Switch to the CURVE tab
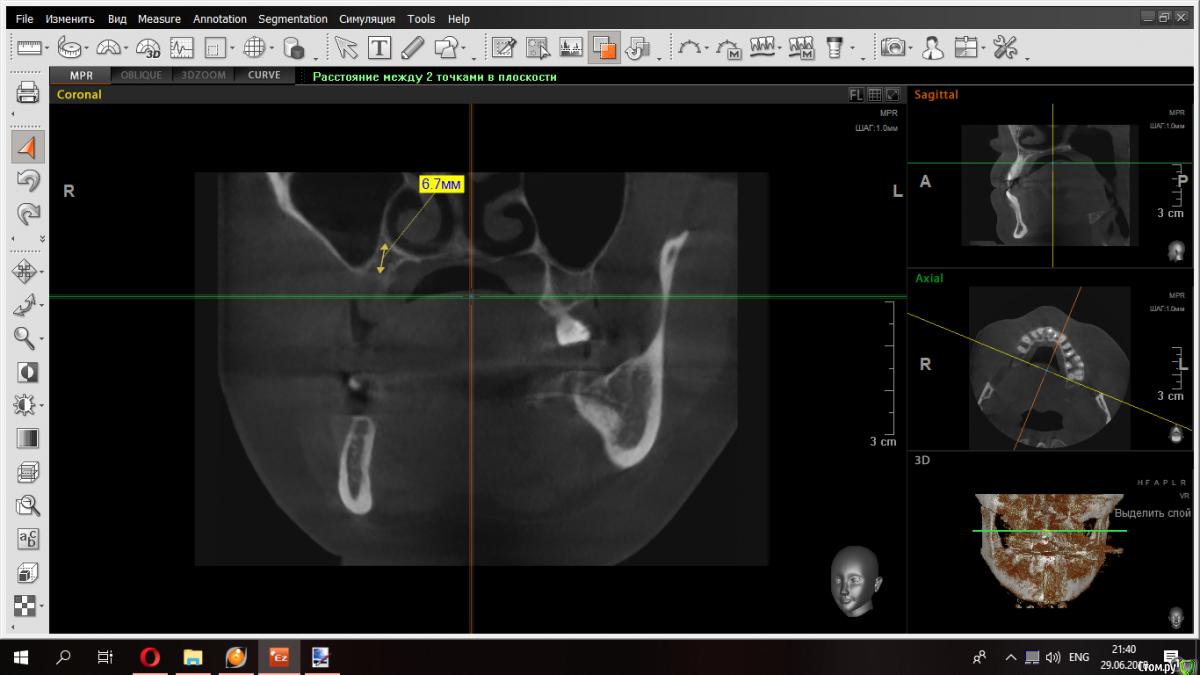This screenshot has width=1200, height=675. (264, 75)
